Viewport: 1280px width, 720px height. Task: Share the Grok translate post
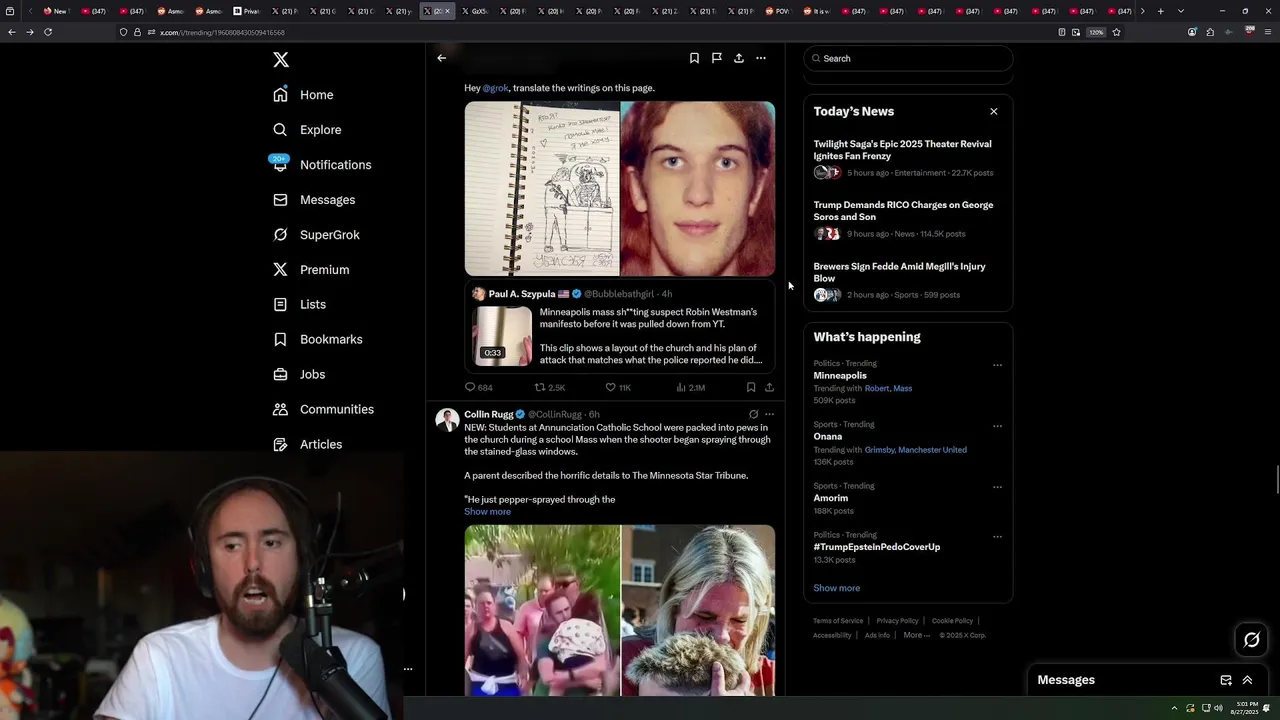[x=769, y=387]
